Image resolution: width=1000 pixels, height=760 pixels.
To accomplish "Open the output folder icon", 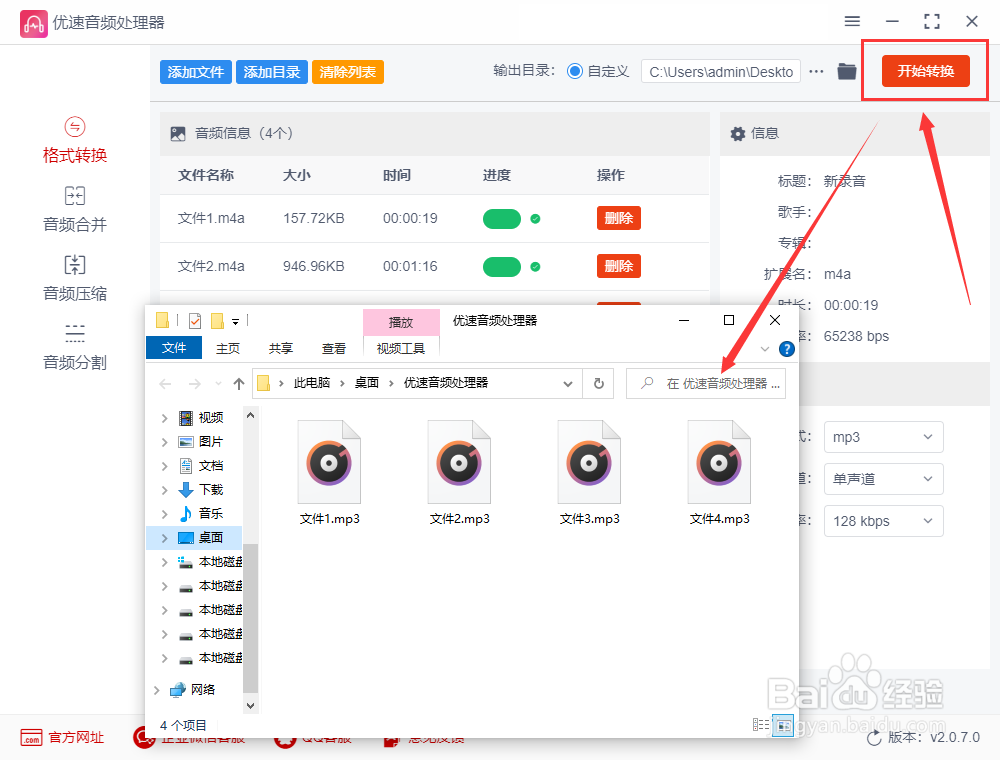I will (x=846, y=71).
